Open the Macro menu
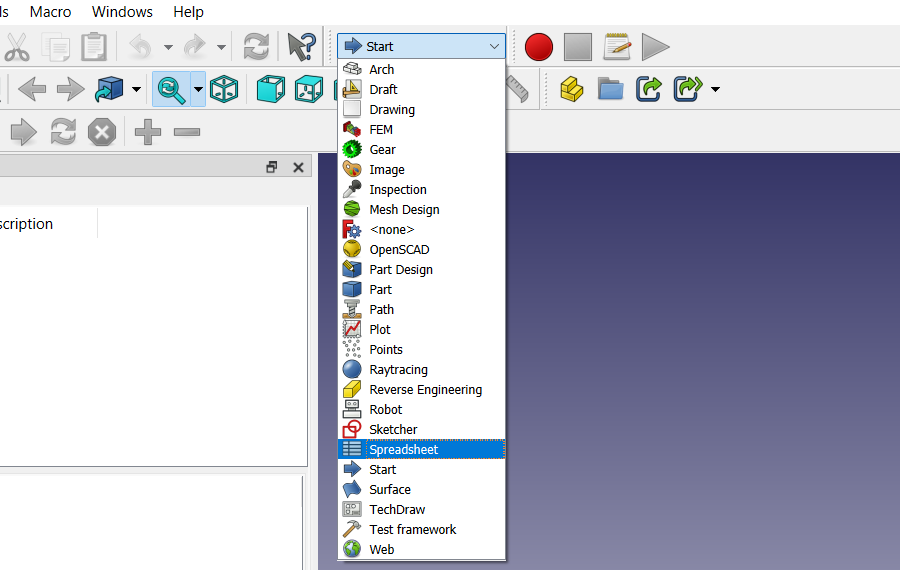The image size is (900, 570). click(x=51, y=12)
